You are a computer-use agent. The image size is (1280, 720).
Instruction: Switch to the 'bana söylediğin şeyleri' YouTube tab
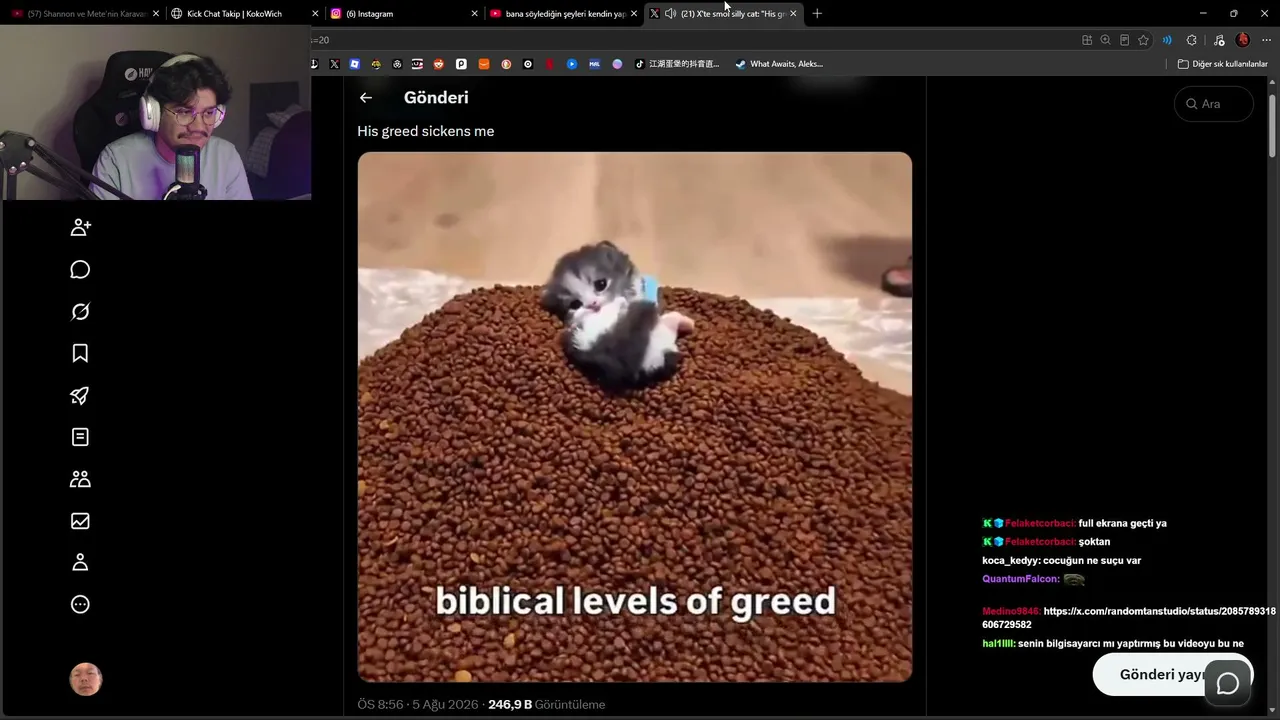[565, 14]
